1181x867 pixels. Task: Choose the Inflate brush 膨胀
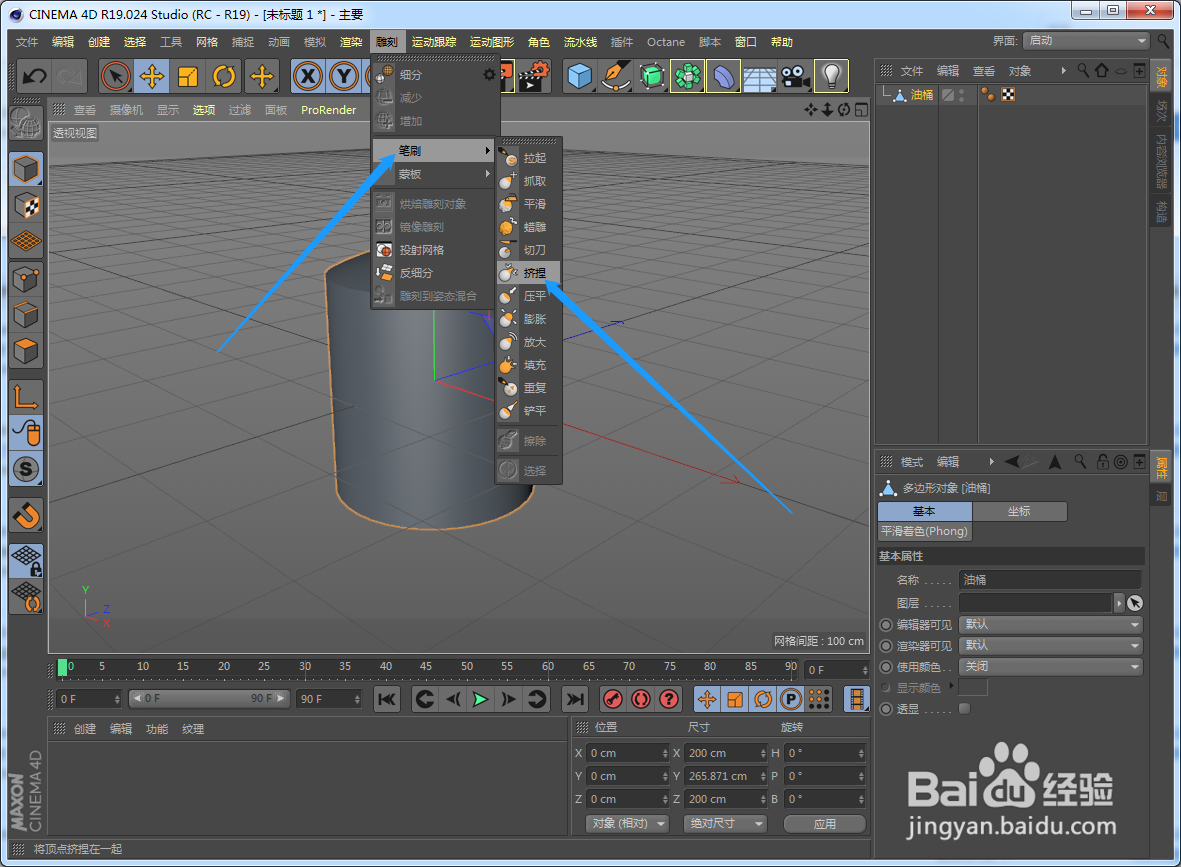pyautogui.click(x=527, y=319)
